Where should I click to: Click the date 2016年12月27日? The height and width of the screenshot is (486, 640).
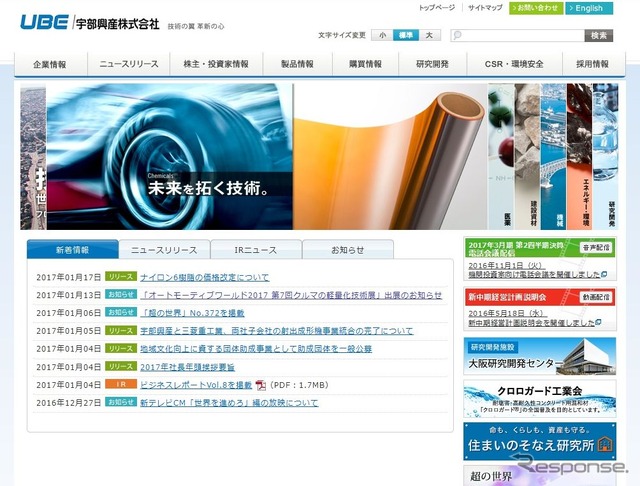pos(69,403)
